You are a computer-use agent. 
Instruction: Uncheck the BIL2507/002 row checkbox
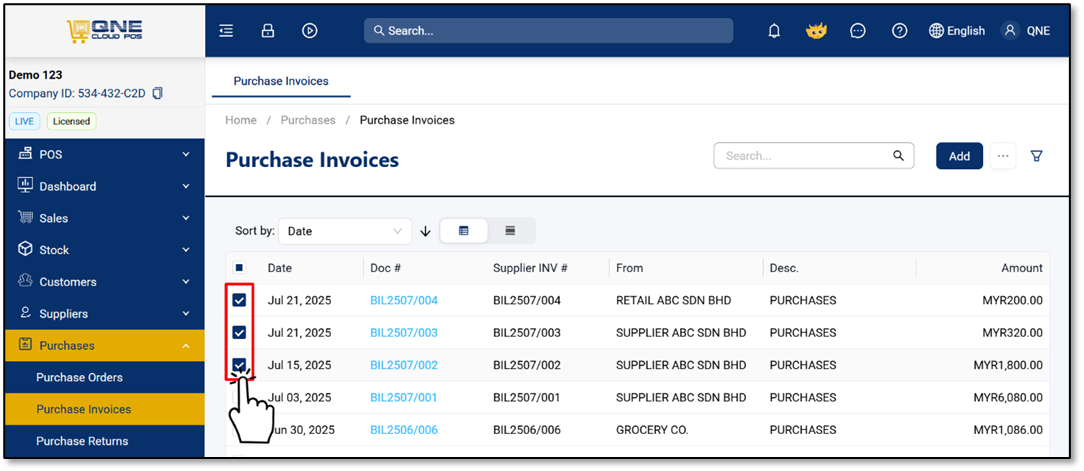[239, 364]
